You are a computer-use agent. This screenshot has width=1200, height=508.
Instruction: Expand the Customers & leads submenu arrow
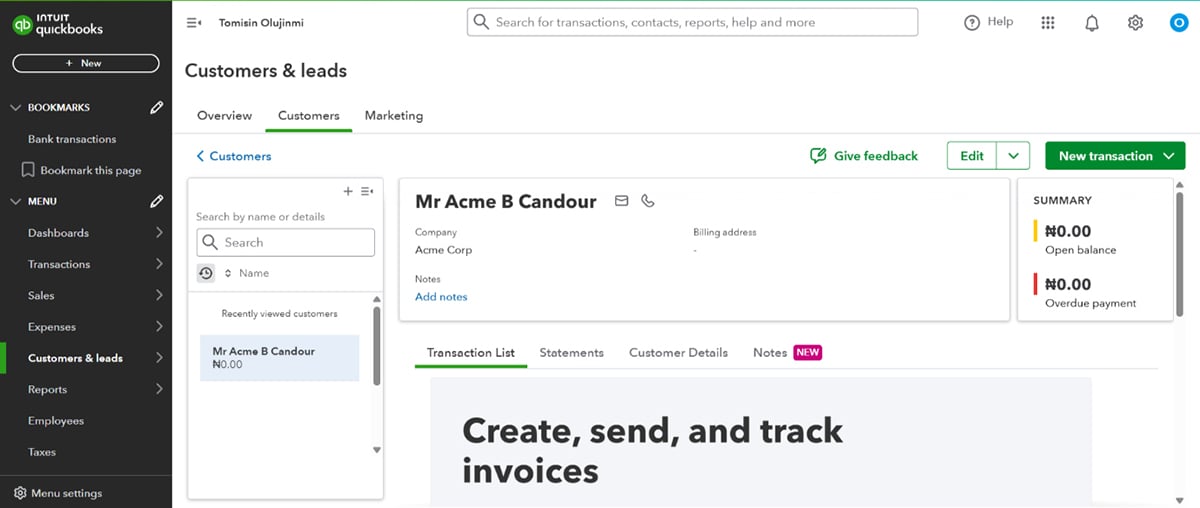coord(159,358)
